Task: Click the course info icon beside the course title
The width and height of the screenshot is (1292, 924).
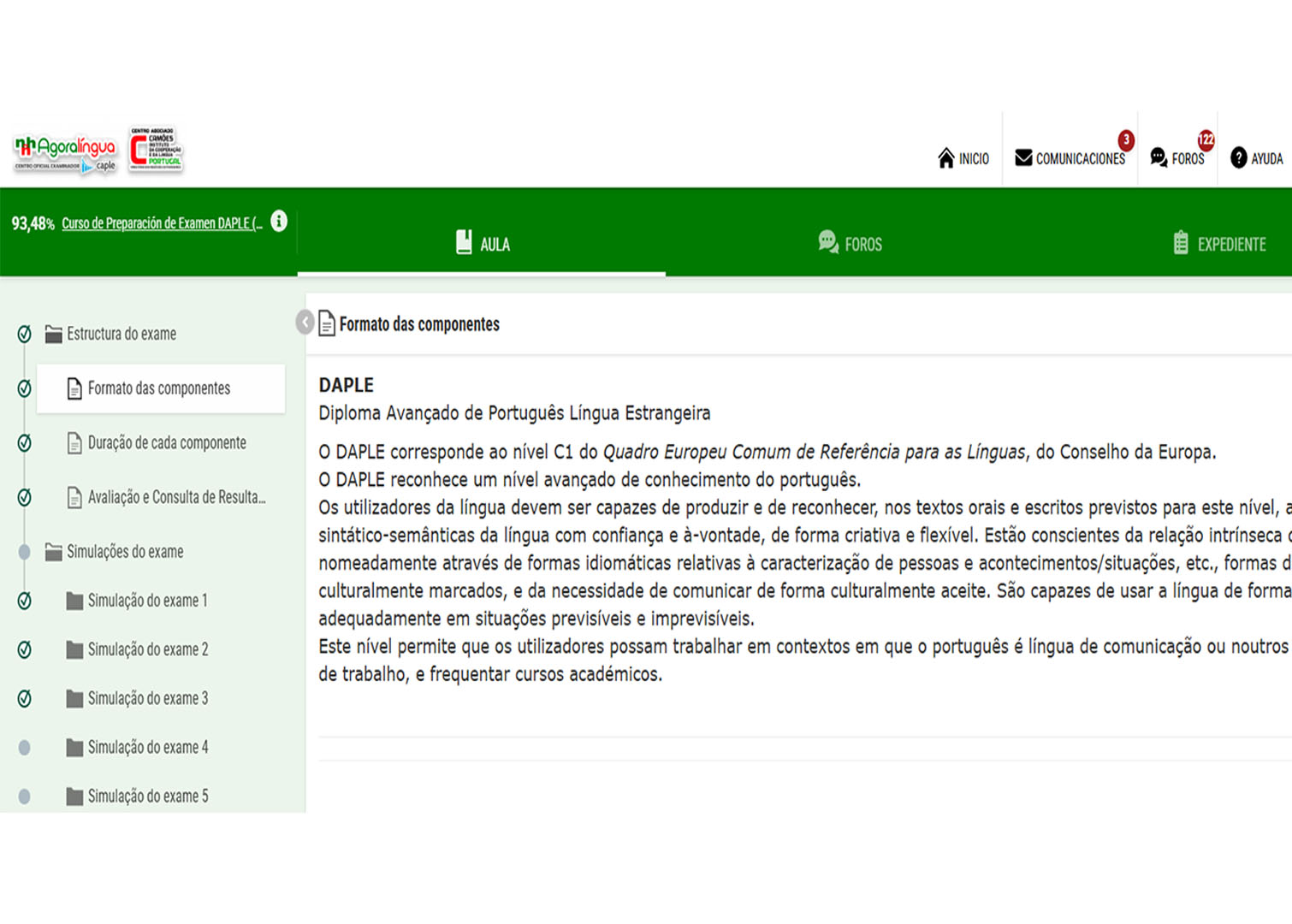Action: [279, 222]
